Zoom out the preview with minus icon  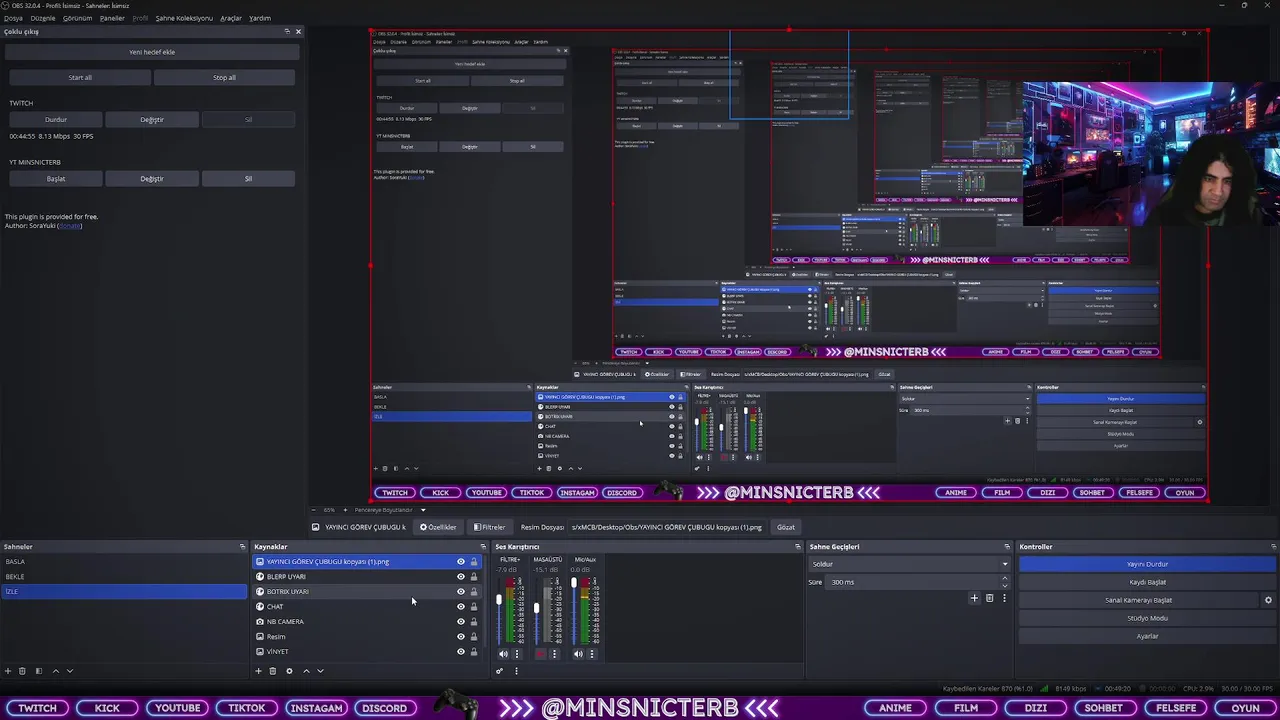click(x=314, y=510)
